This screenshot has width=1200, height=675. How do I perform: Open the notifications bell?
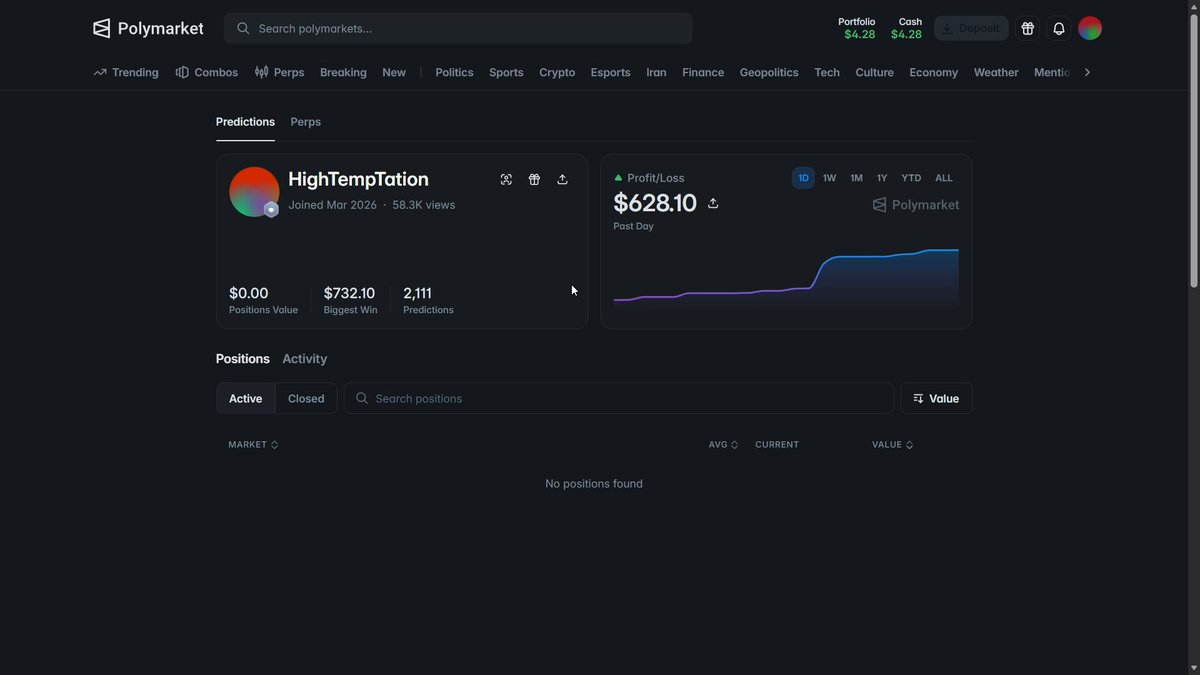point(1059,28)
